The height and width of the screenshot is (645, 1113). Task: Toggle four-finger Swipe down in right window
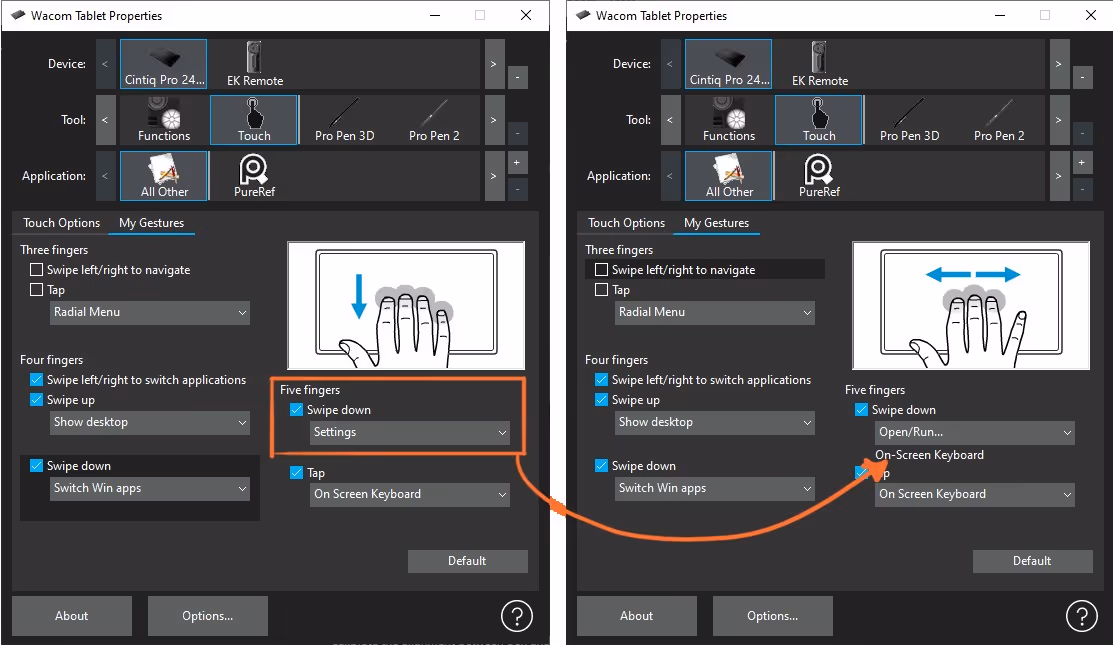[x=601, y=465]
